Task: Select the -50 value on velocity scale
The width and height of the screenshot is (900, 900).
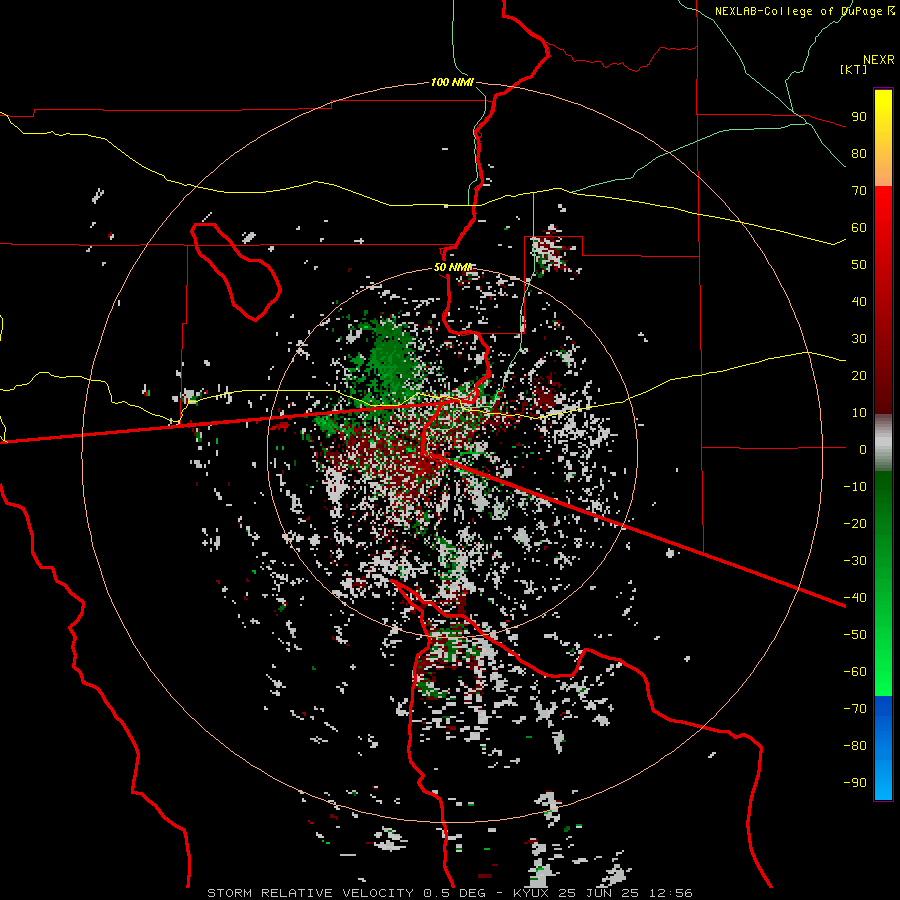Action: pos(855,635)
